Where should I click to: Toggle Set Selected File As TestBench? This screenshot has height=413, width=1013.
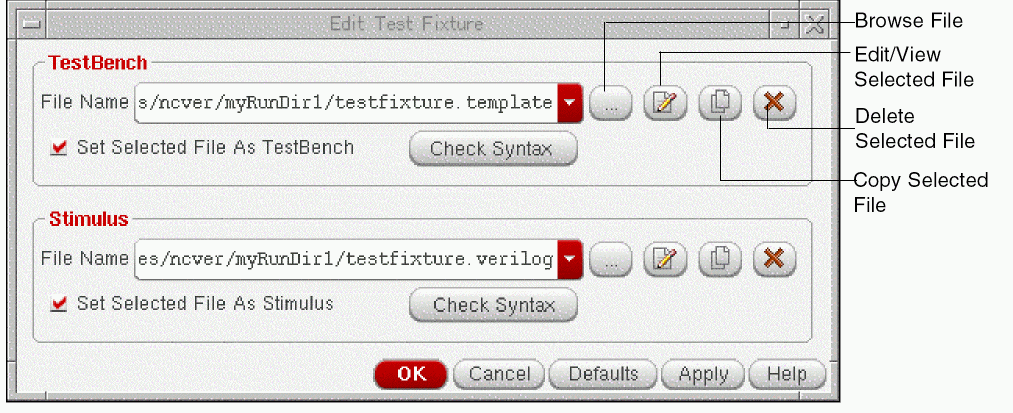[x=60, y=148]
